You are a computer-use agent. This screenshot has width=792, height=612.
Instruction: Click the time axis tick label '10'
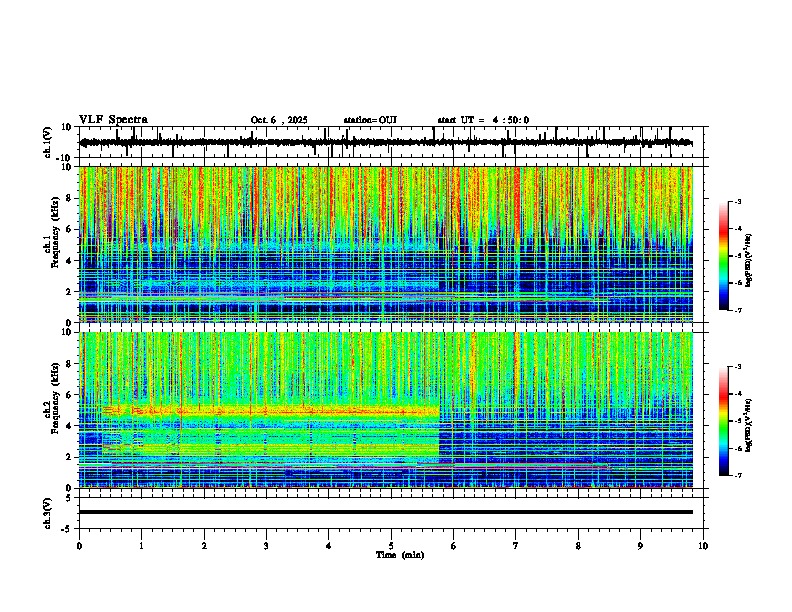click(703, 546)
